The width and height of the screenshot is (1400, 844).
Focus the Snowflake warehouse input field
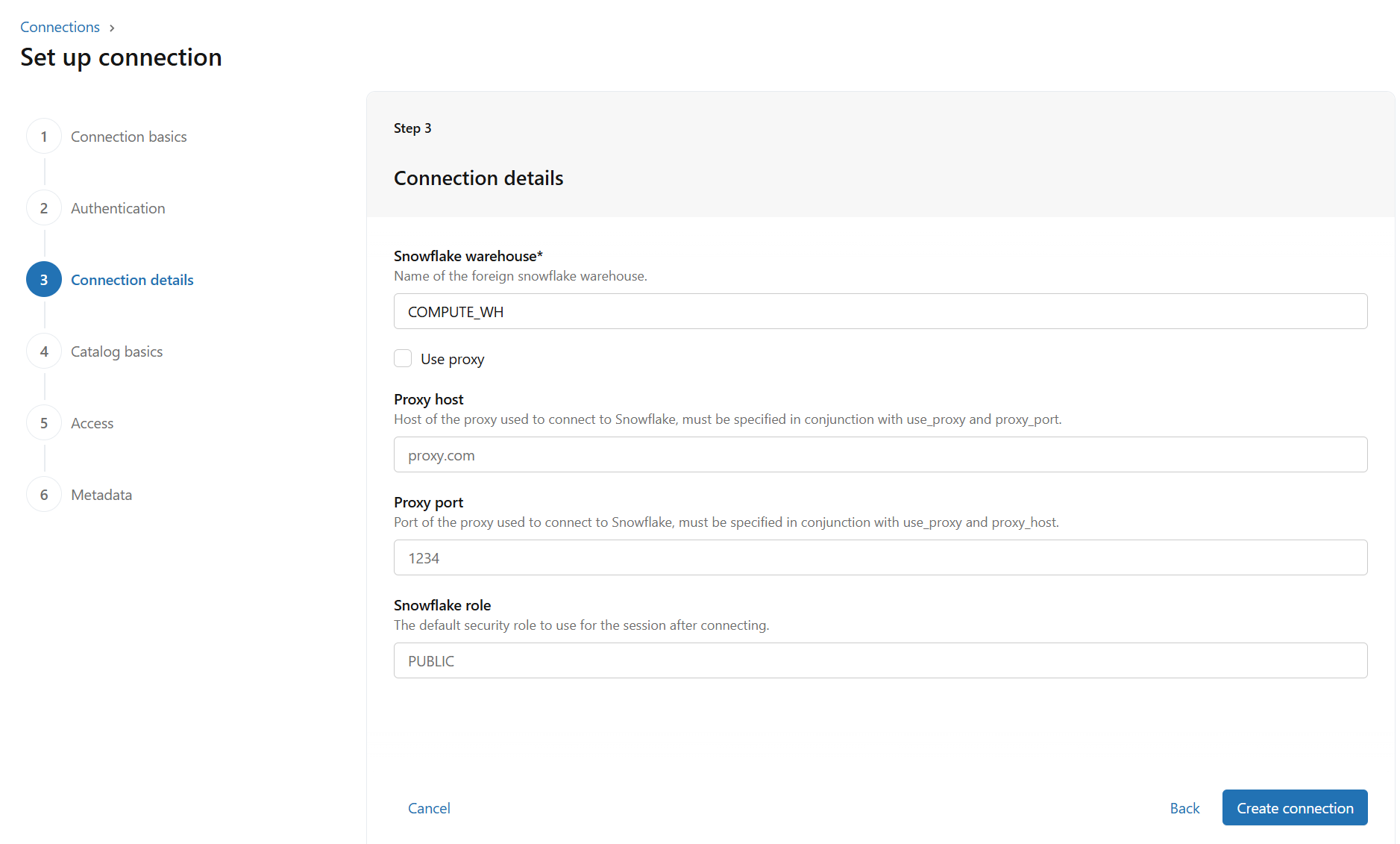pyautogui.click(x=880, y=312)
